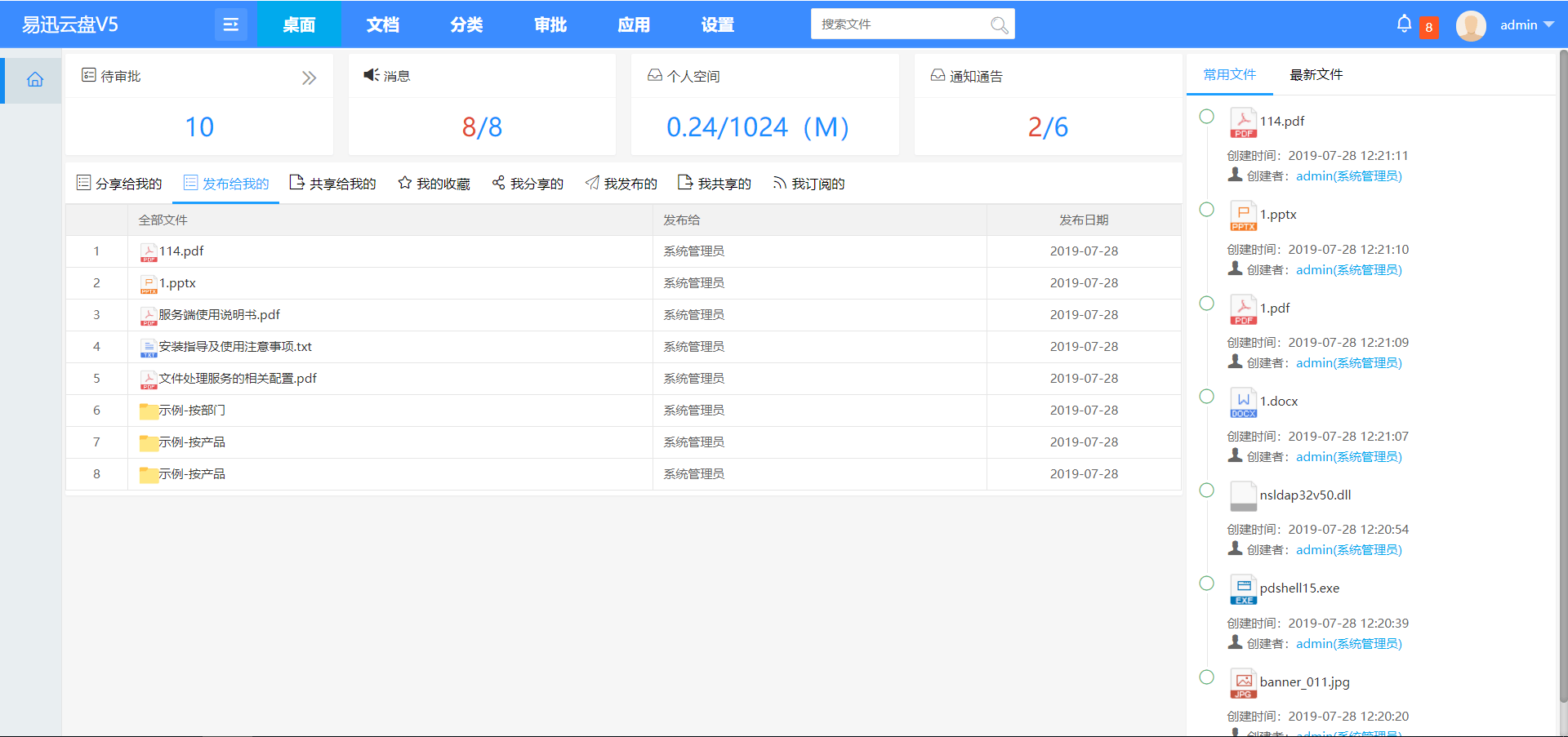
Task: Click the 消息 speaker icon
Action: (x=372, y=75)
